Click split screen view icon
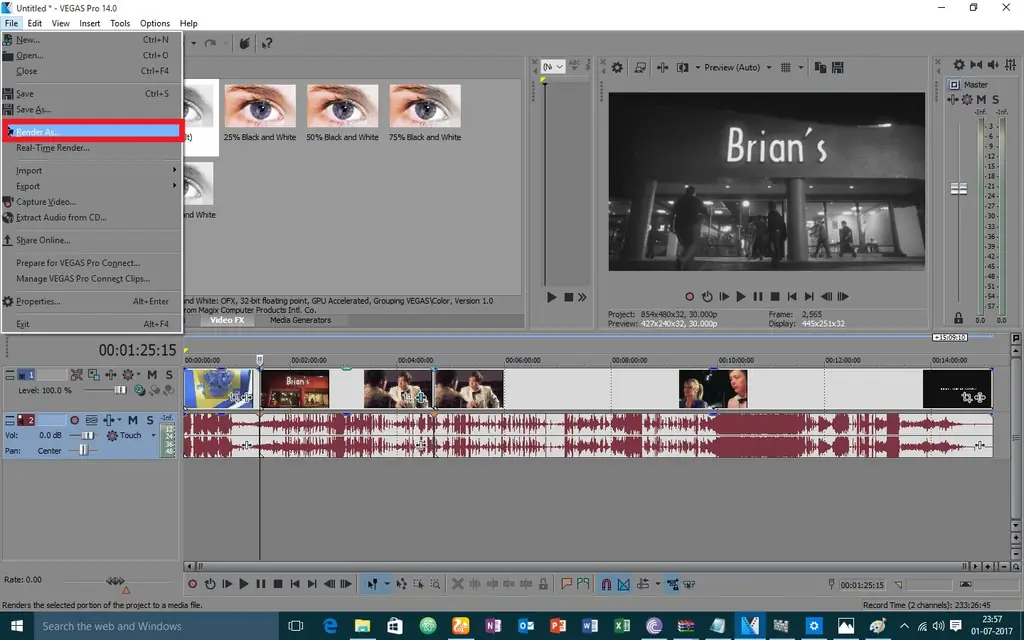This screenshot has width=1024, height=640. pyautogui.click(x=683, y=67)
